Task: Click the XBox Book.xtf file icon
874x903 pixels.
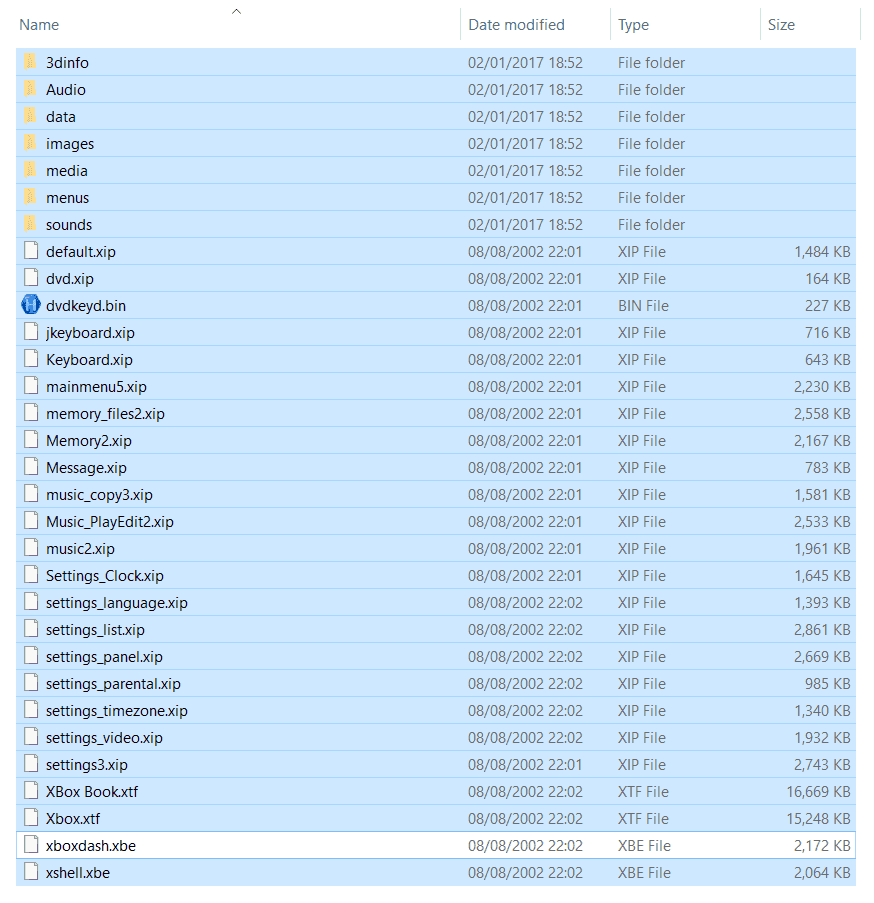Action: 31,791
